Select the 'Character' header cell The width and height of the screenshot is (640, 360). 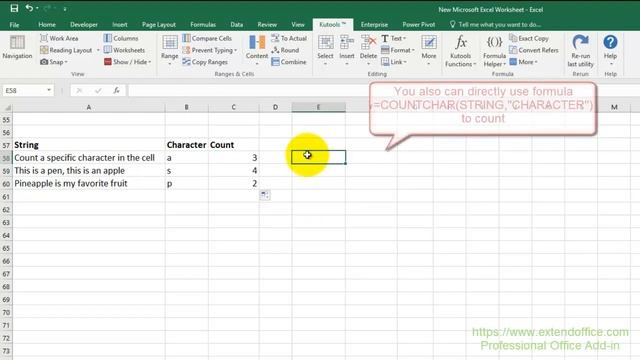click(187, 145)
